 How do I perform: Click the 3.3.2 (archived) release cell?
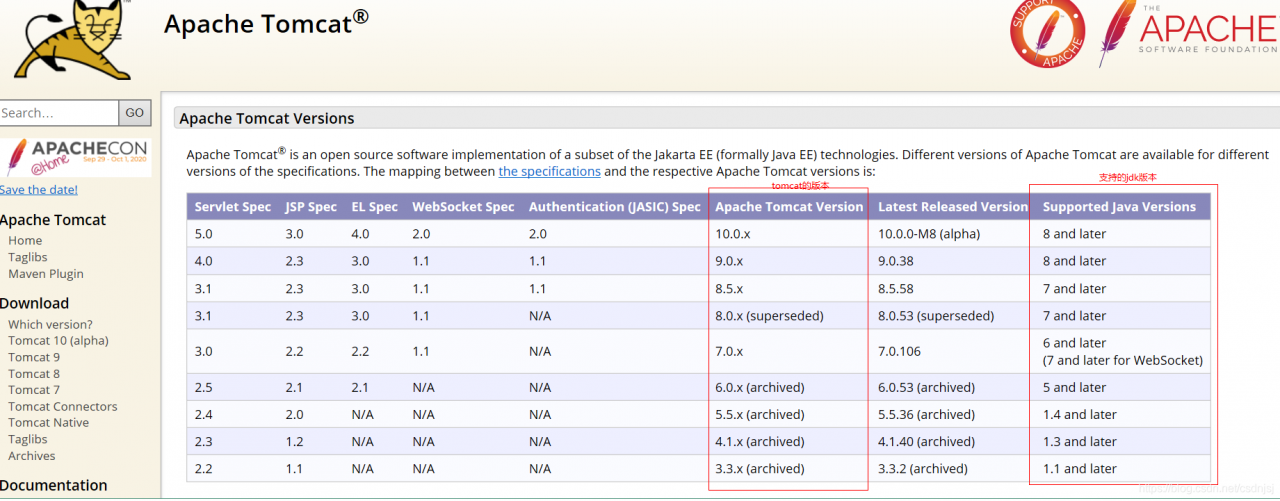point(953,469)
